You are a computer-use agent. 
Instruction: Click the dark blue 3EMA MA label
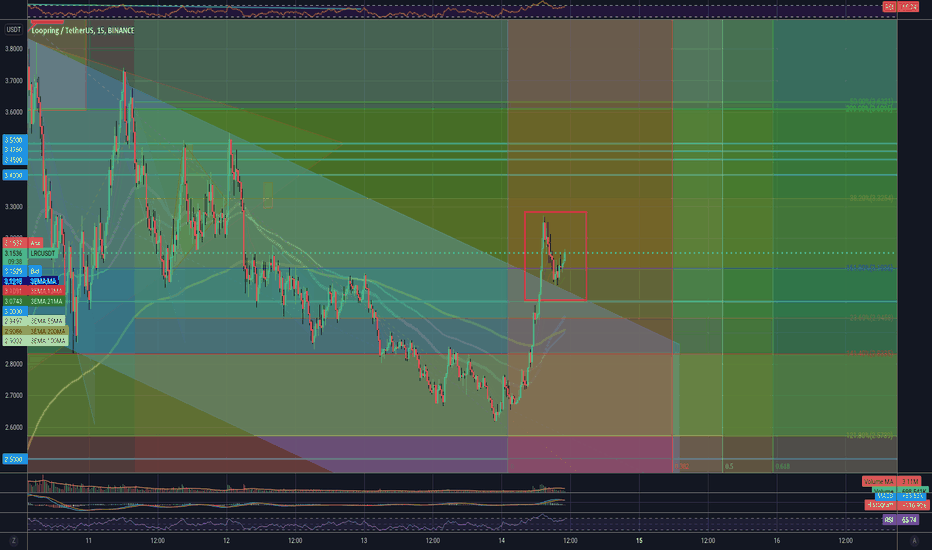coord(31,281)
